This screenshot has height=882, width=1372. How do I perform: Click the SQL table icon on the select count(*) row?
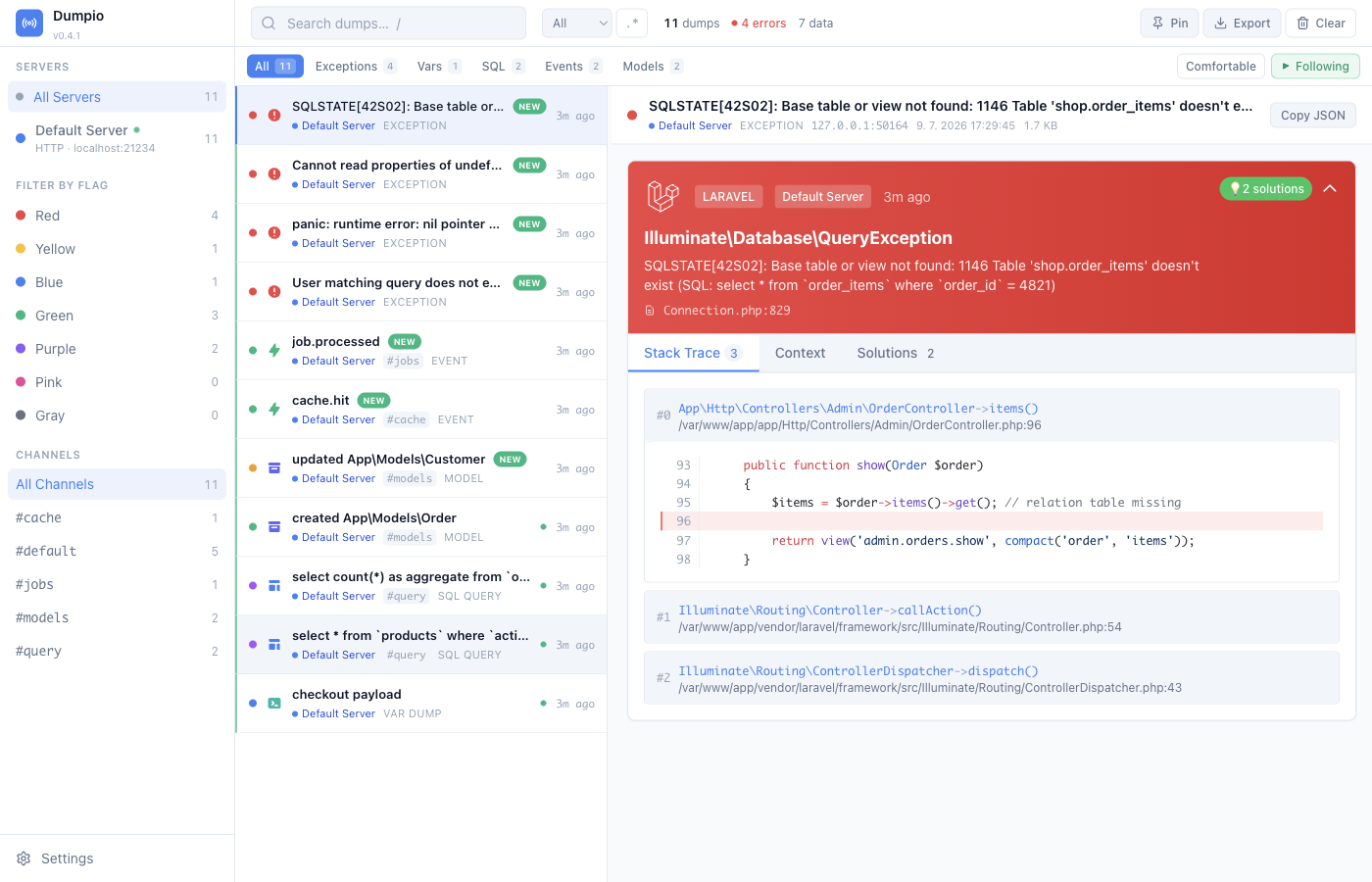point(274,586)
